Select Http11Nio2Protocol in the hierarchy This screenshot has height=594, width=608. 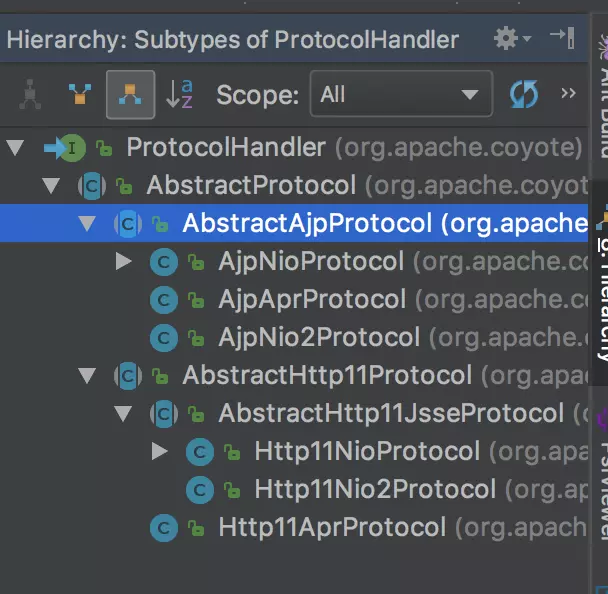(x=374, y=489)
